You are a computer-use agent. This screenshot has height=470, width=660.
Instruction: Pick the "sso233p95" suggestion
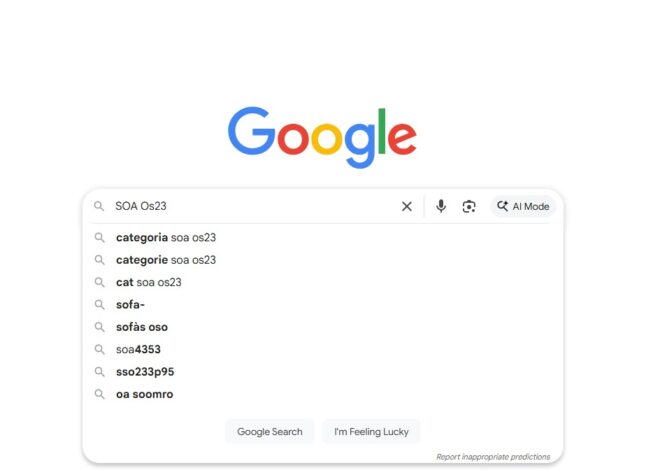tap(145, 372)
